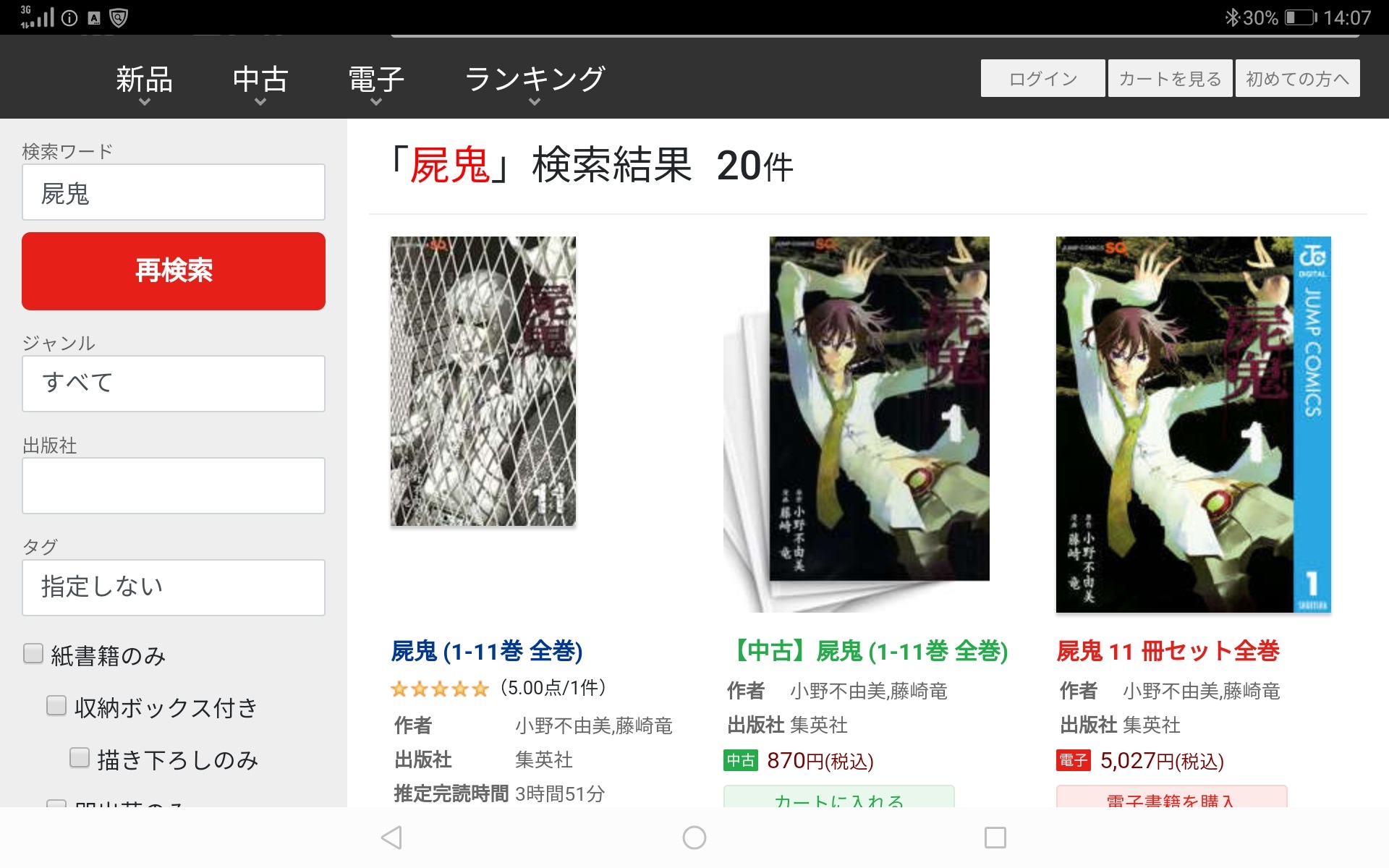Open the recent apps square icon

coord(995,838)
